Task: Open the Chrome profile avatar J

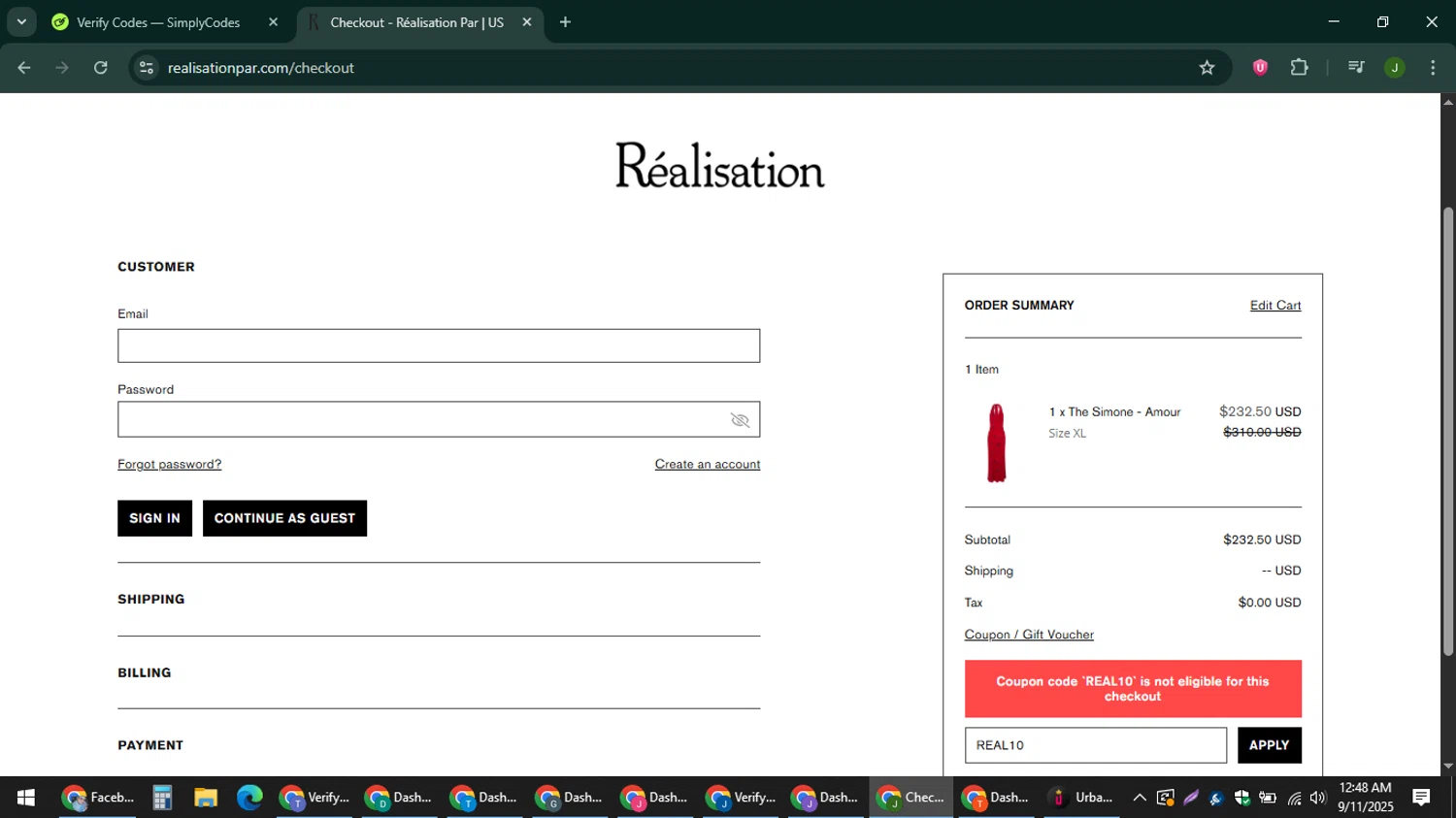Action: click(1395, 68)
